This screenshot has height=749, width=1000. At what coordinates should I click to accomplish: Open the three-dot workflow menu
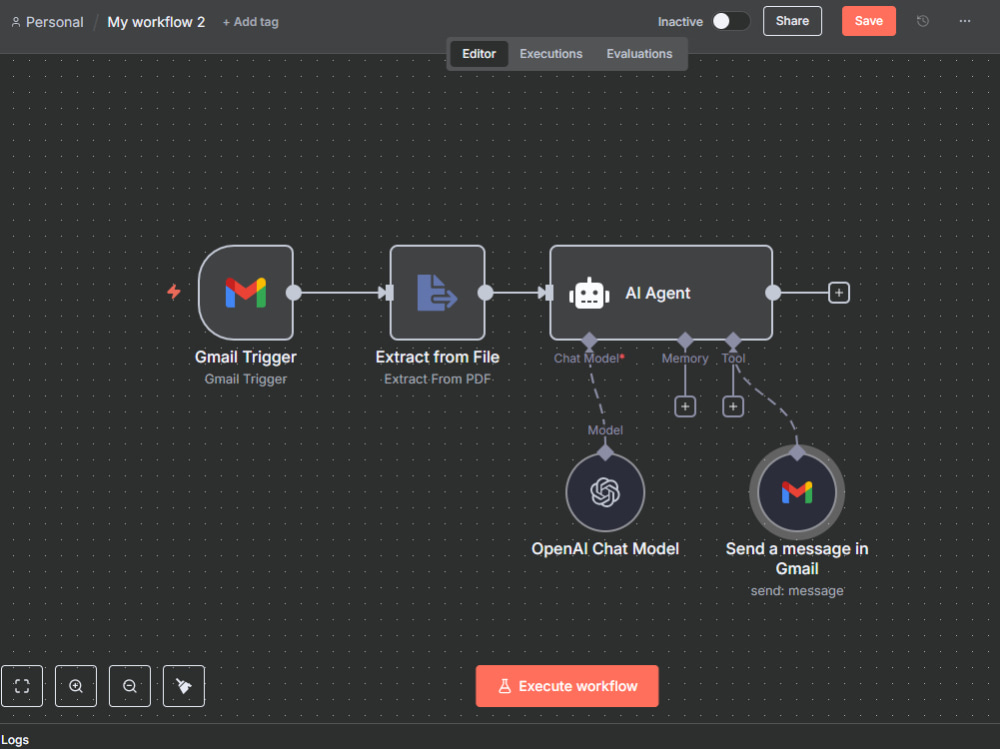coord(965,21)
